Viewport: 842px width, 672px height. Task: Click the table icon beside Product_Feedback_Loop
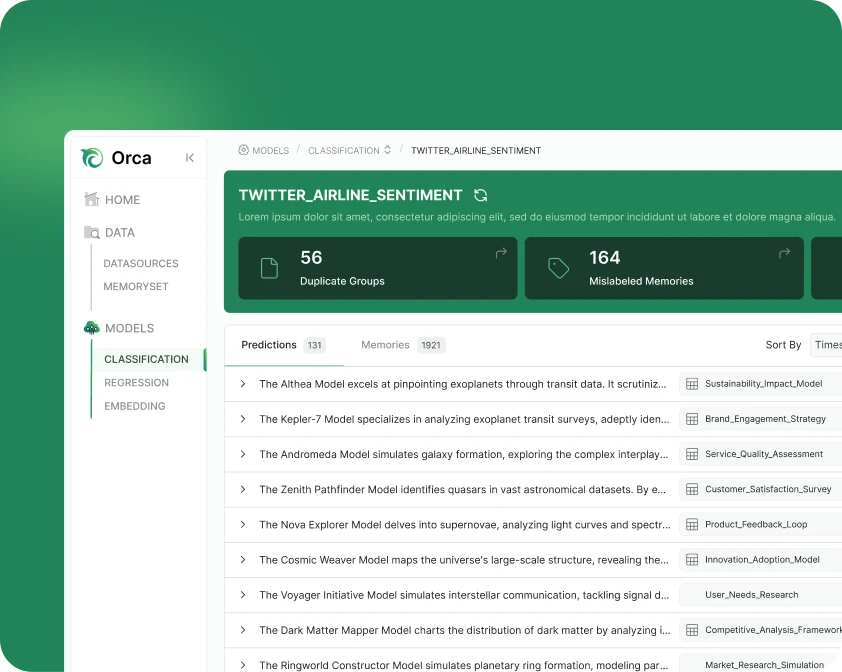692,525
